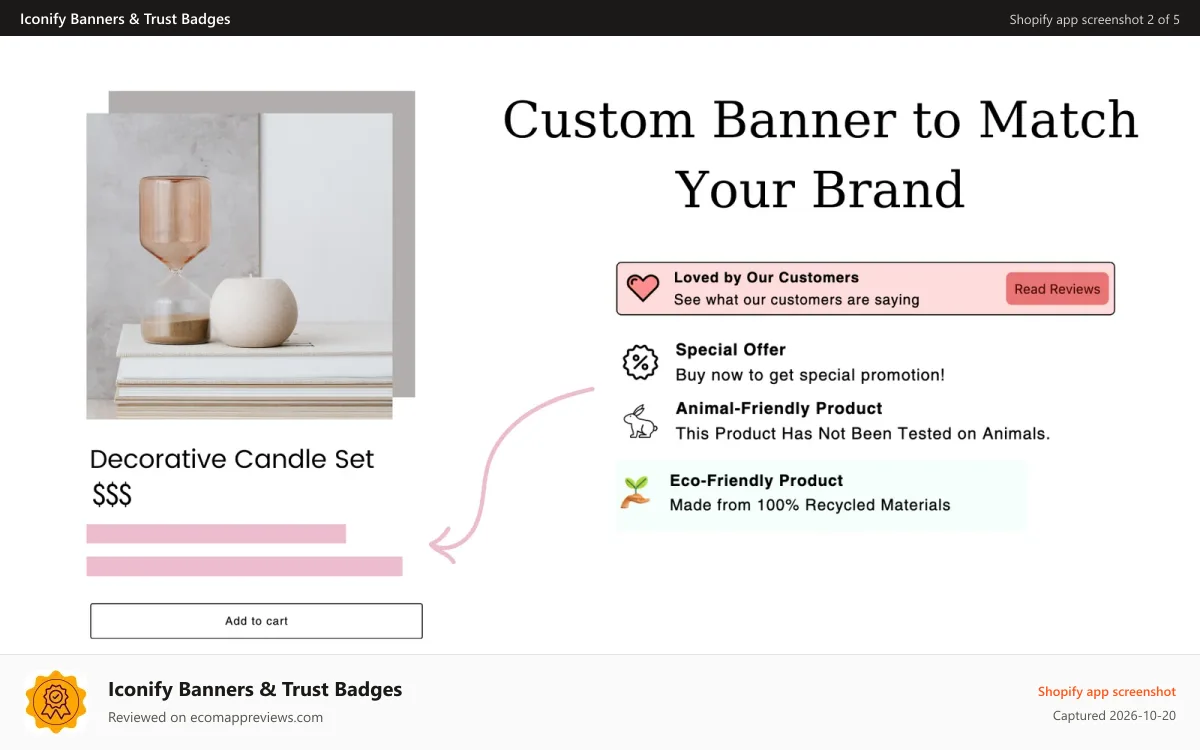Click the orange 'Shopify app screenshot' label

coord(1106,691)
